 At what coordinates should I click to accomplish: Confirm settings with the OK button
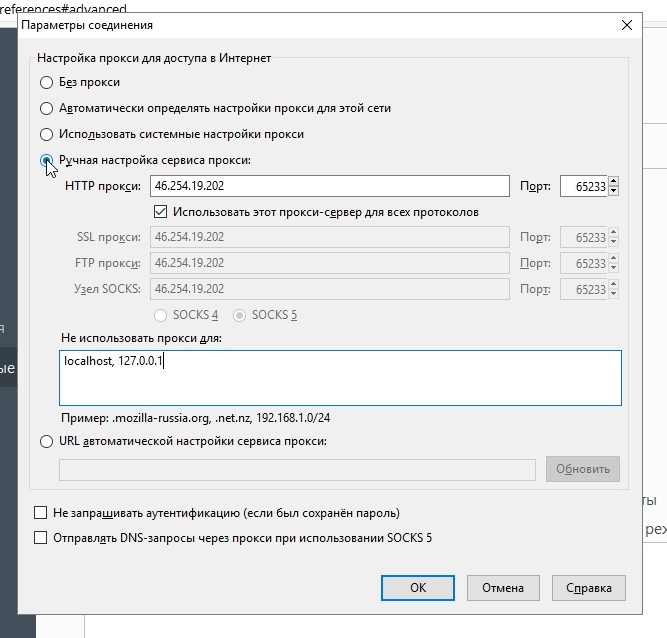[x=418, y=588]
